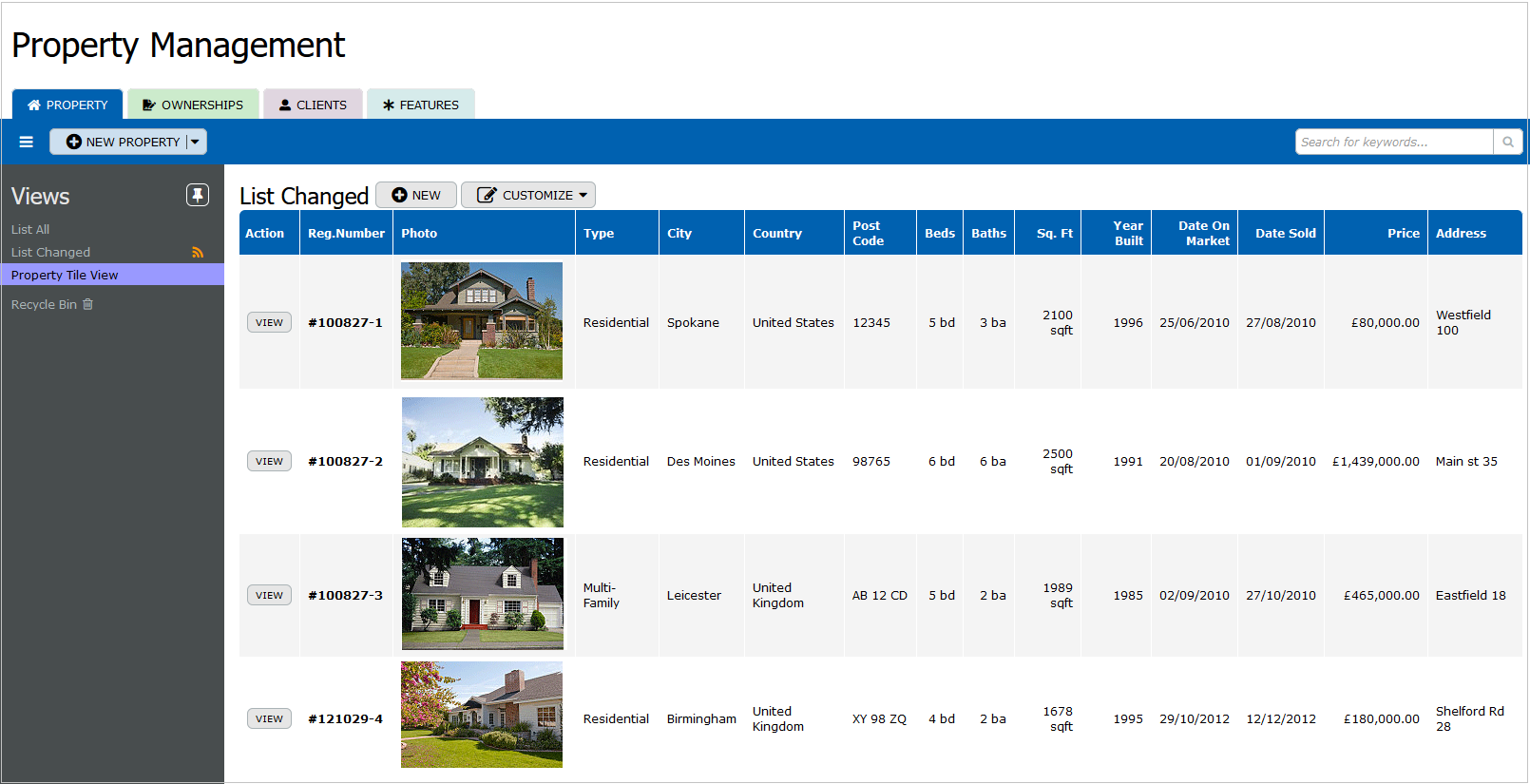Image resolution: width=1530 pixels, height=784 pixels.
Task: Click in the keyword search field
Action: coord(1393,142)
